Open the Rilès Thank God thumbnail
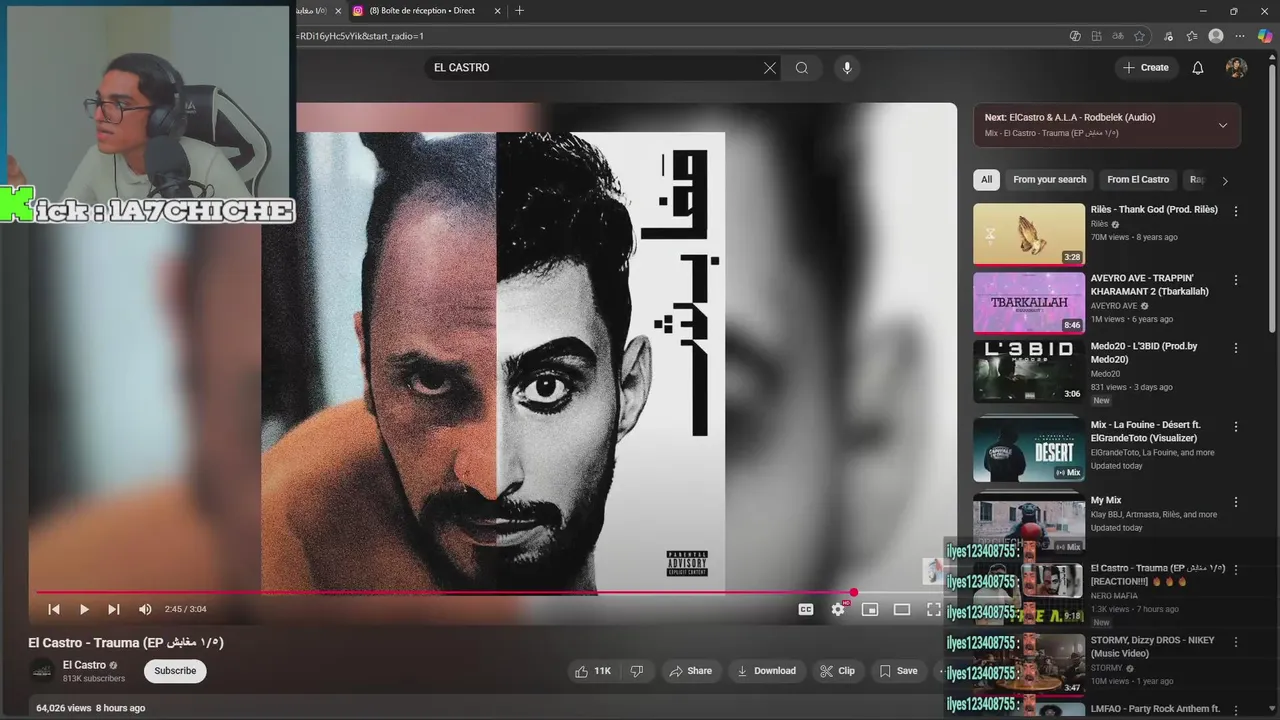 1029,235
